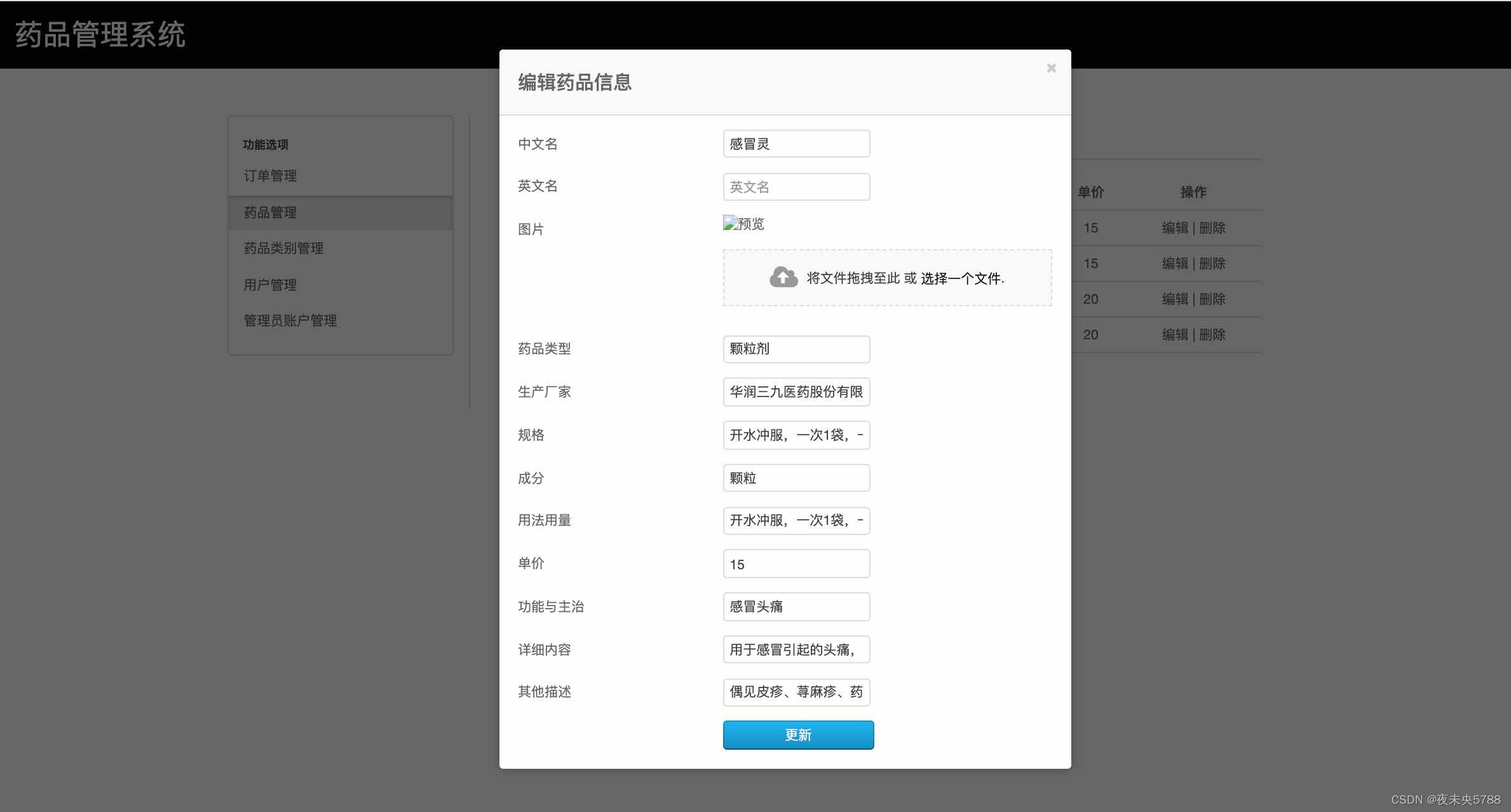Click the 药品类型 field showing 颗粒剂

[x=796, y=349]
